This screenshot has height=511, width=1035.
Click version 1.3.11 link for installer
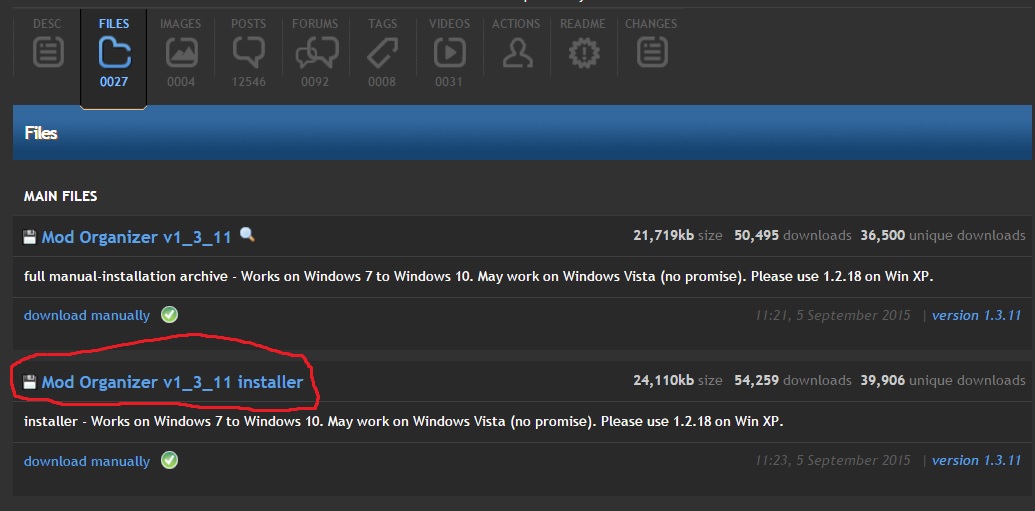click(977, 460)
